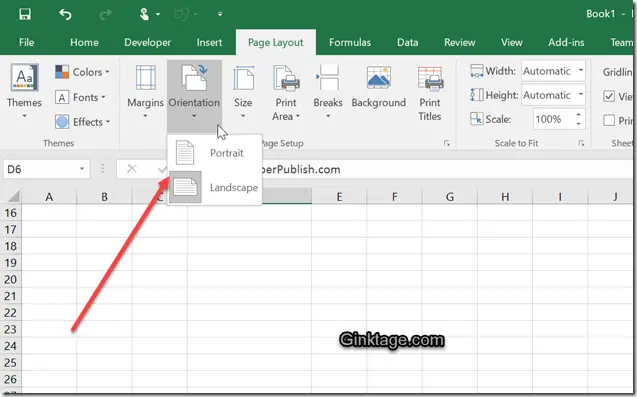The width and height of the screenshot is (637, 397).
Task: Click the Scale 100% spinner box
Action: [x=559, y=119]
